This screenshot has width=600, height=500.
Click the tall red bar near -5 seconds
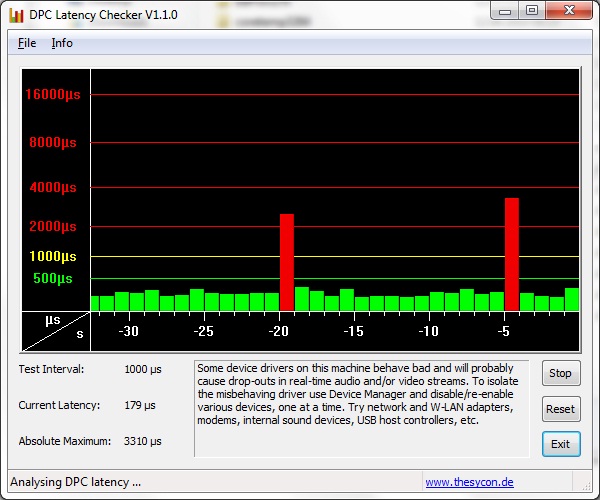tap(512, 254)
